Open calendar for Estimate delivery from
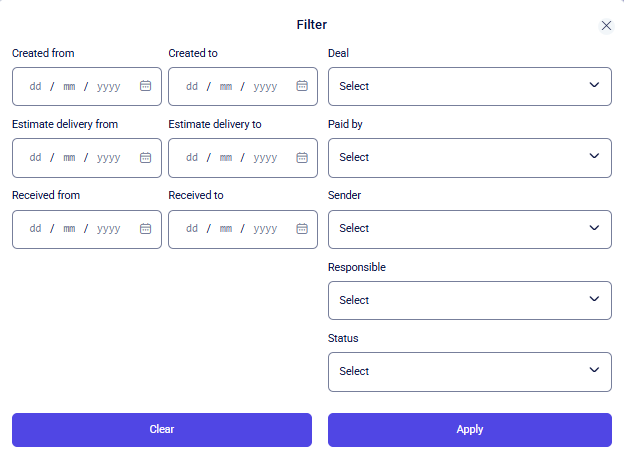 (145, 157)
